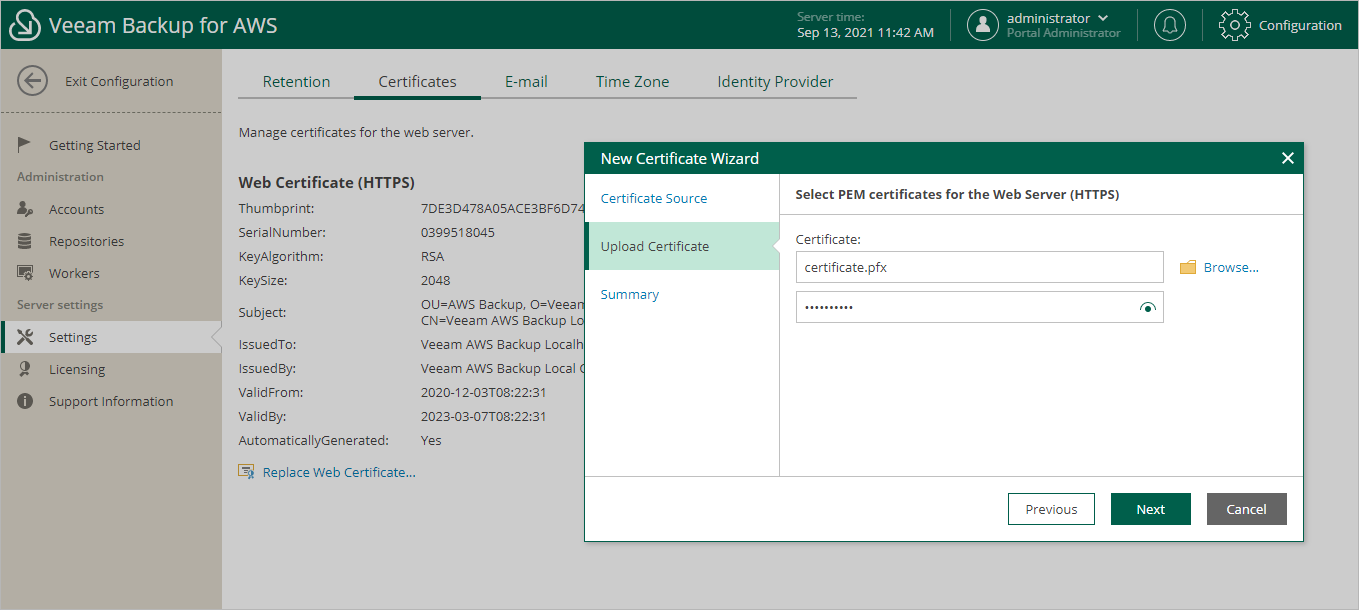Click the Getting Started flag icon
The image size is (1359, 610).
pyautogui.click(x=26, y=145)
